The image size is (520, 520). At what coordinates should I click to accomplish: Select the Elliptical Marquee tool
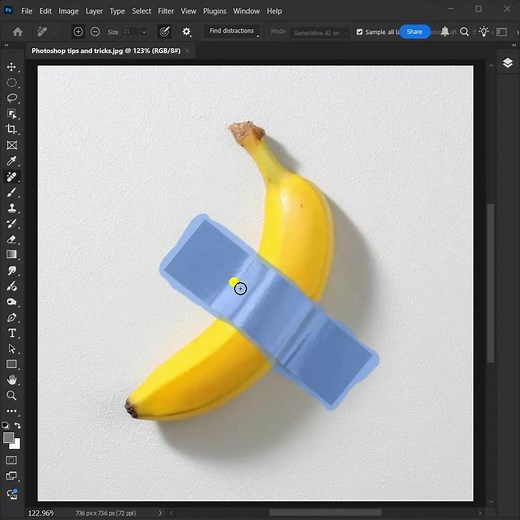(12, 83)
